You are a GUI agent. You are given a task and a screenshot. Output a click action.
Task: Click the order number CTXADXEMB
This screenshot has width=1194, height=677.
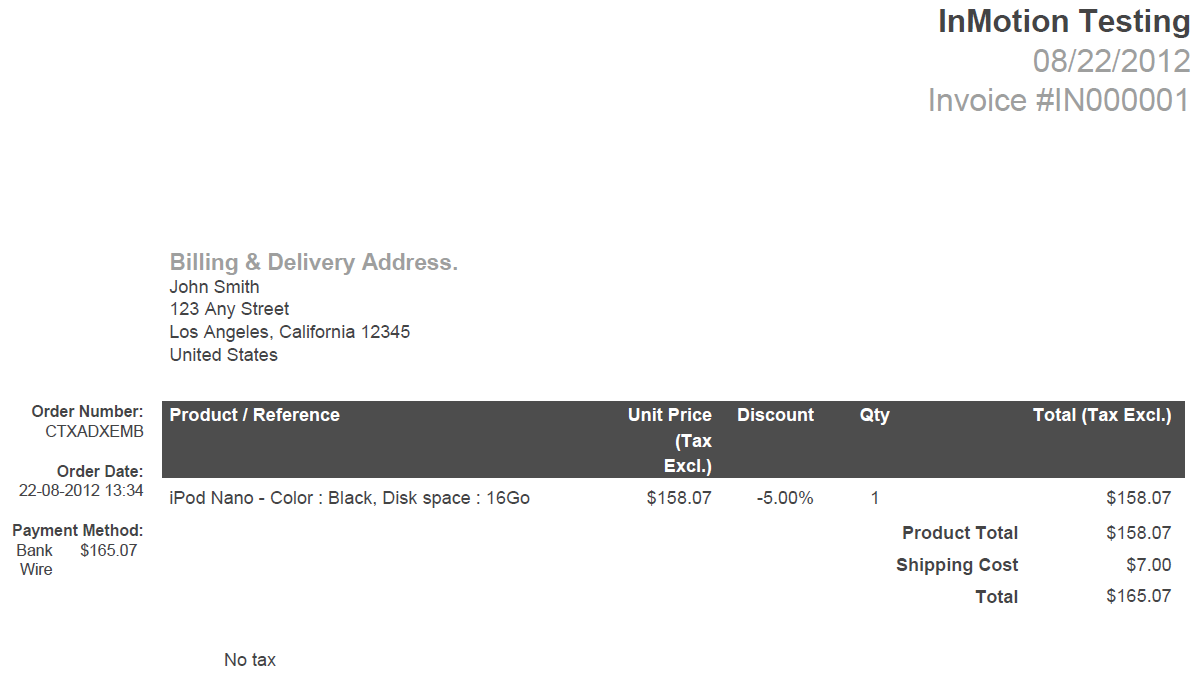click(94, 431)
